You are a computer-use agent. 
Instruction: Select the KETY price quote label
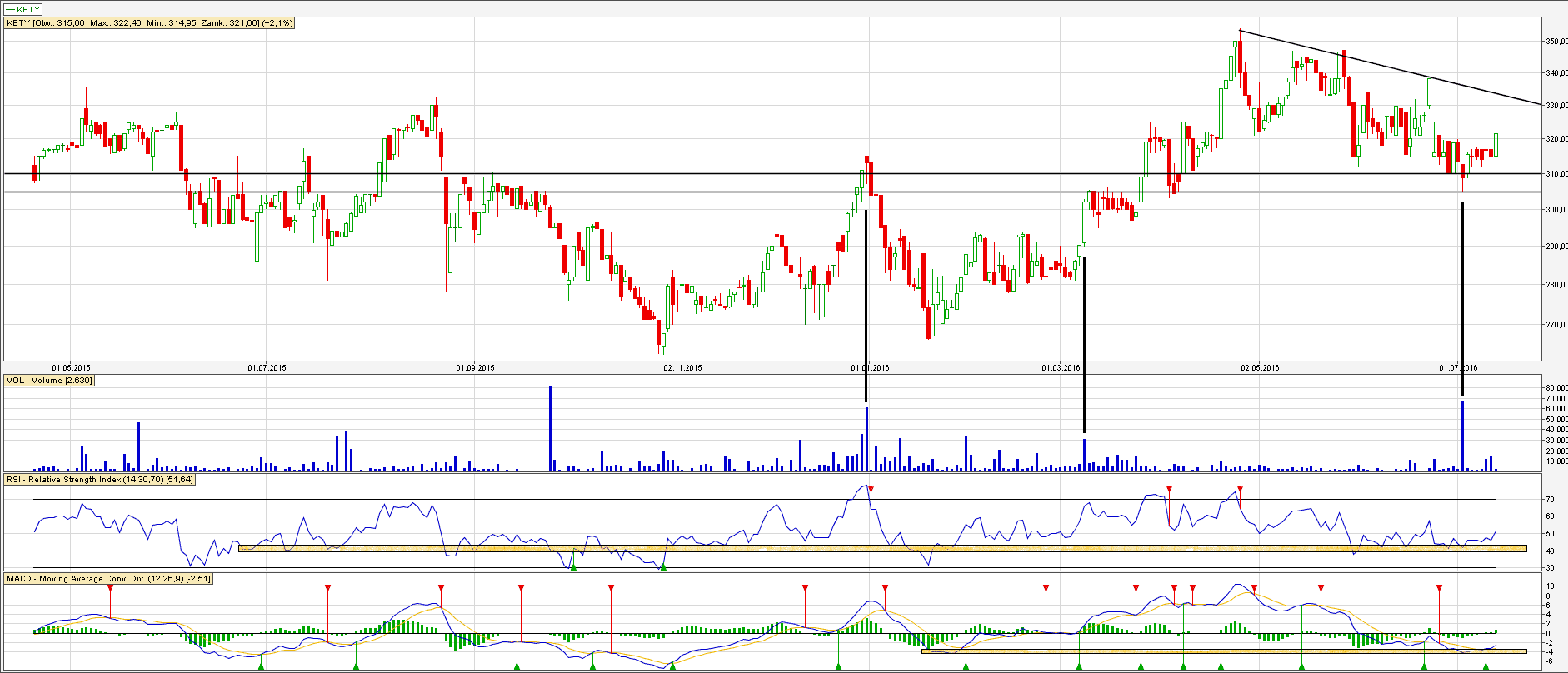pos(150,23)
